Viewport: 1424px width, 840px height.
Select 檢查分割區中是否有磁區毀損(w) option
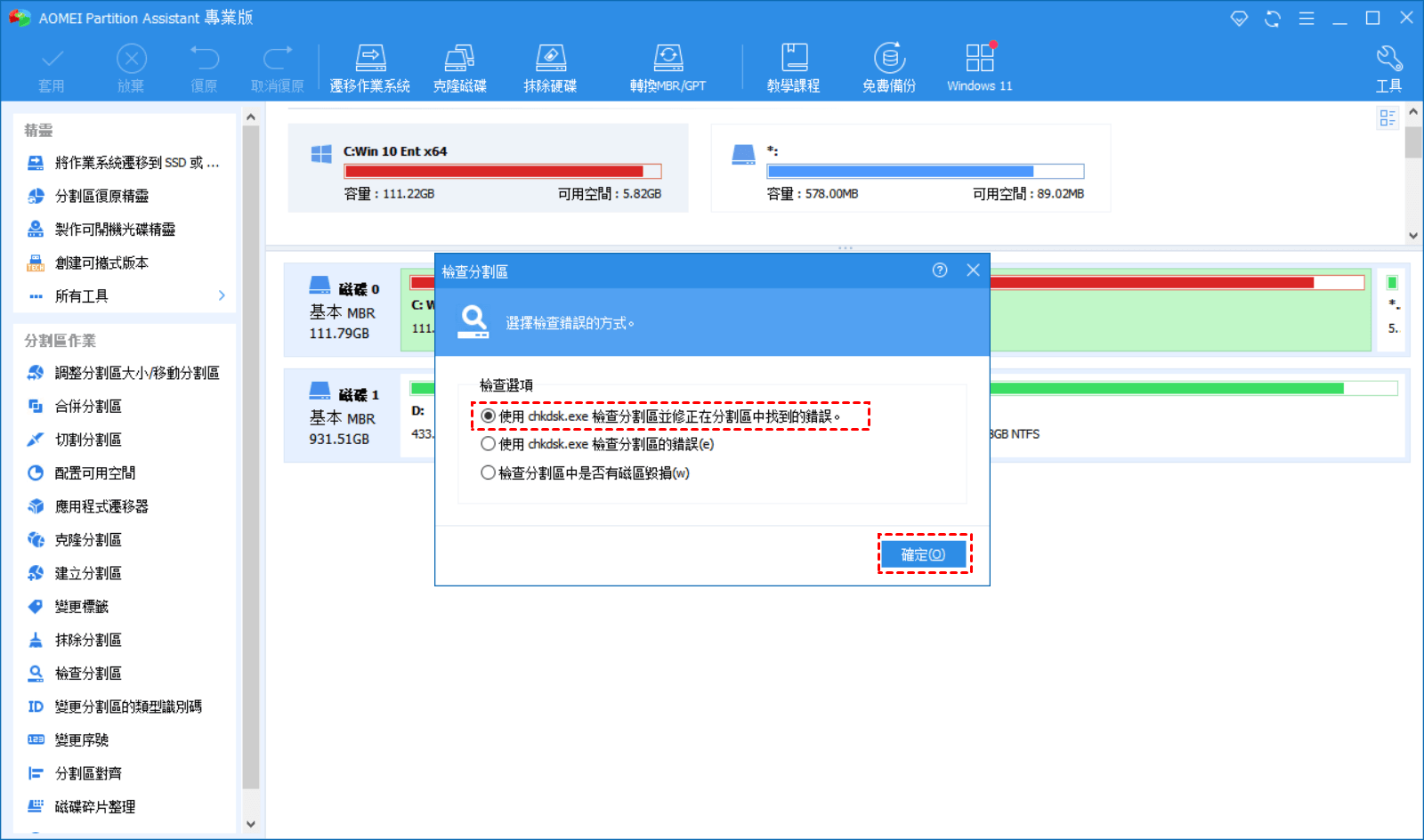pos(586,473)
